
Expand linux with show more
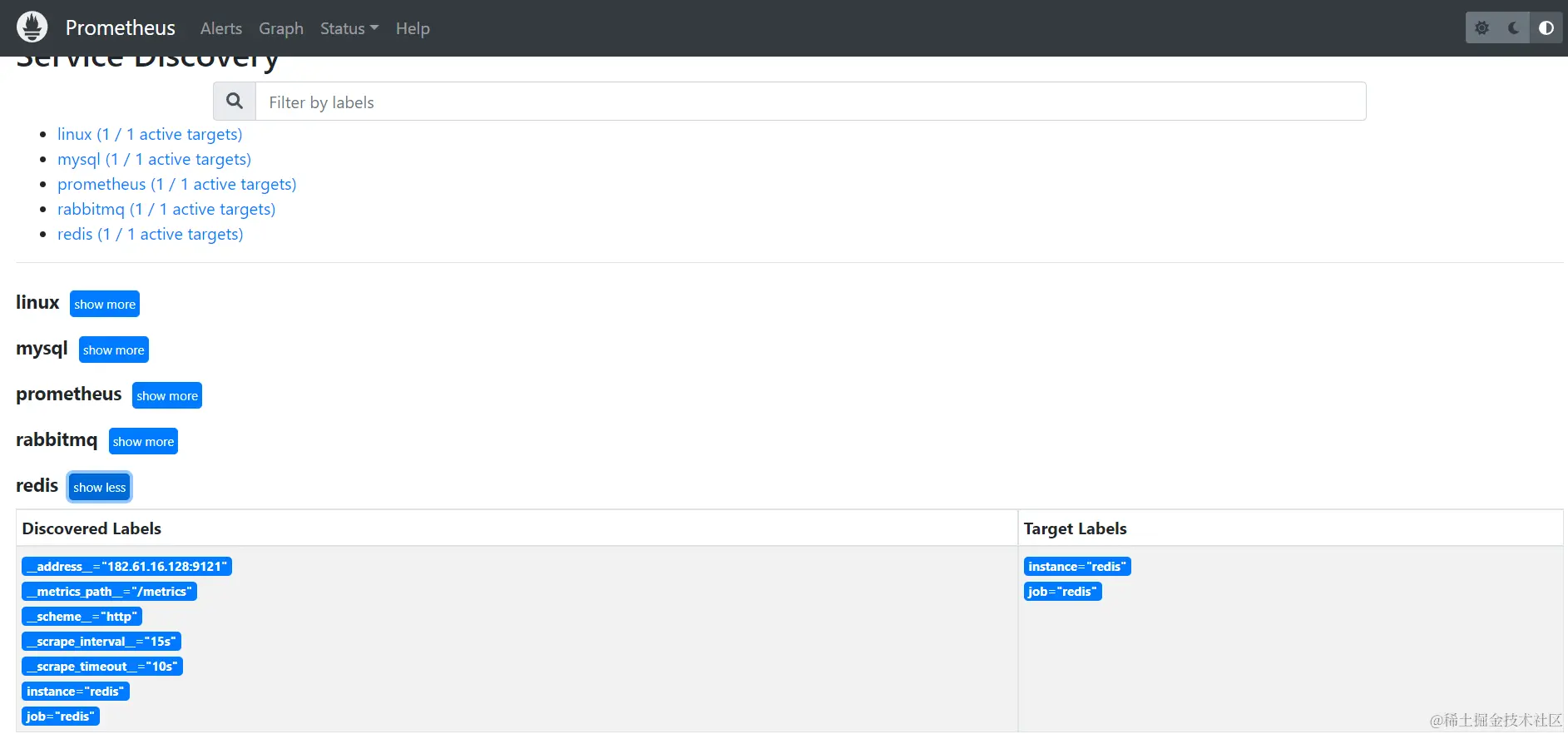(x=105, y=304)
